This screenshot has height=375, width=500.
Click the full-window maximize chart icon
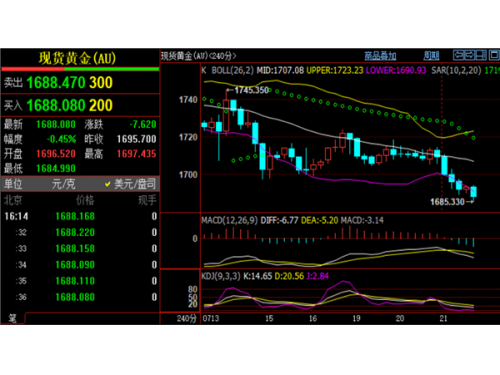494,55
